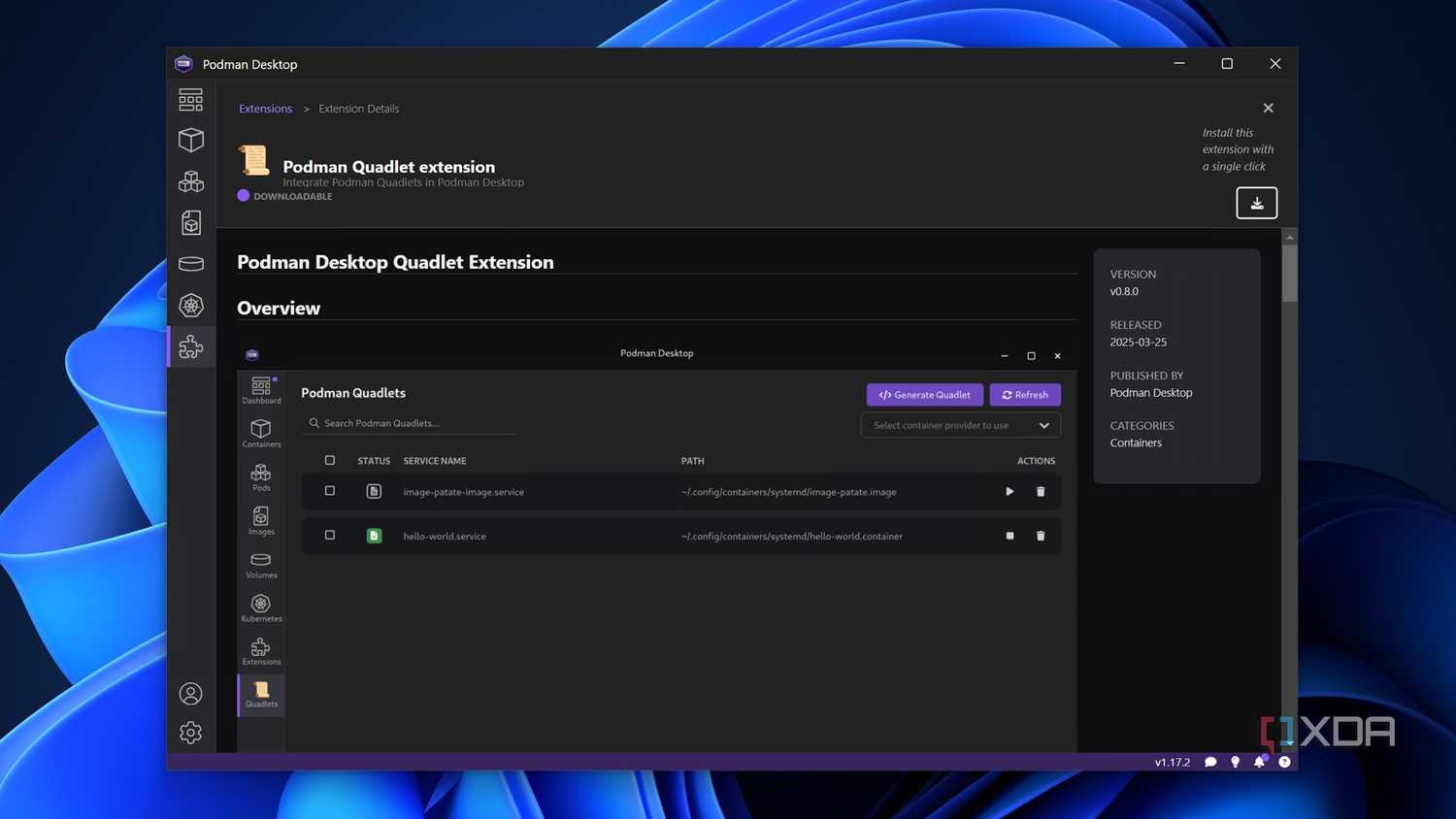1456x819 pixels.
Task: Click the DOWNLOADABLE status badge
Action: 284,196
